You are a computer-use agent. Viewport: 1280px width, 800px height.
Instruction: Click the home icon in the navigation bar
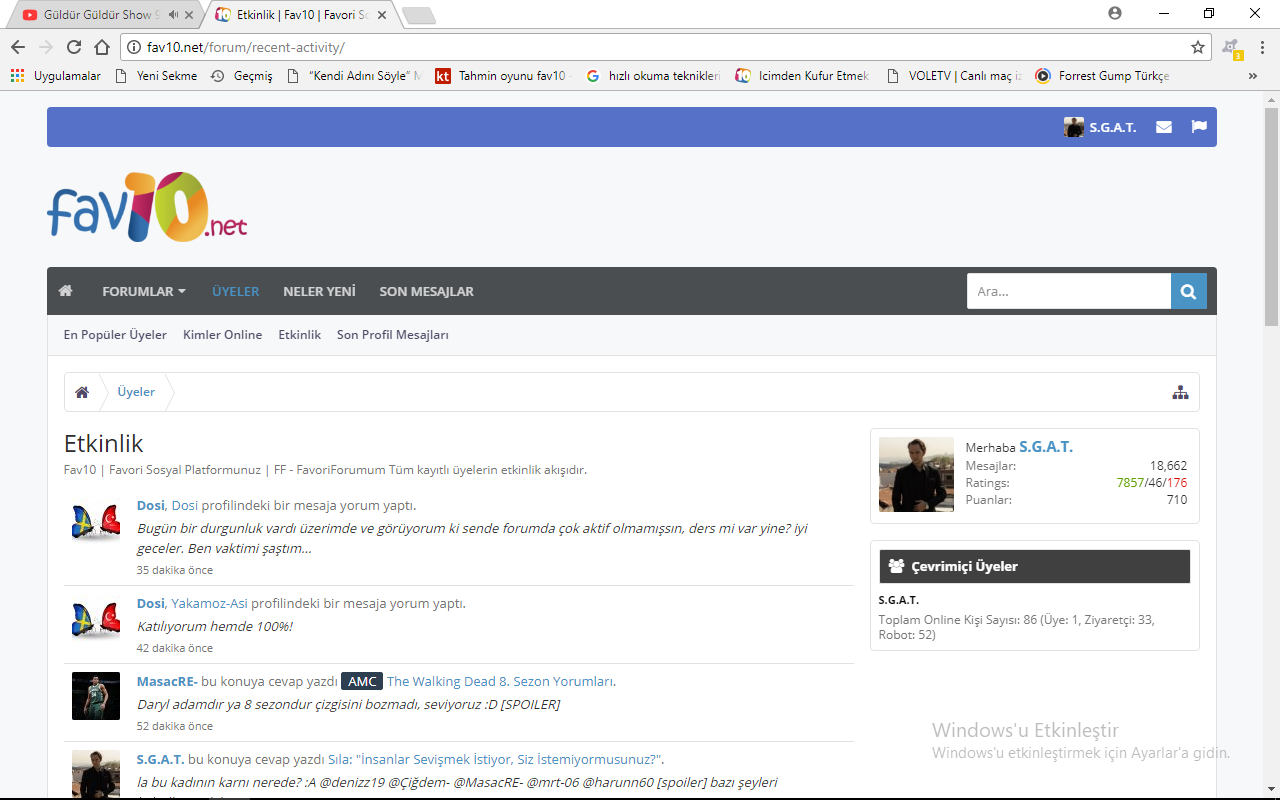[66, 291]
